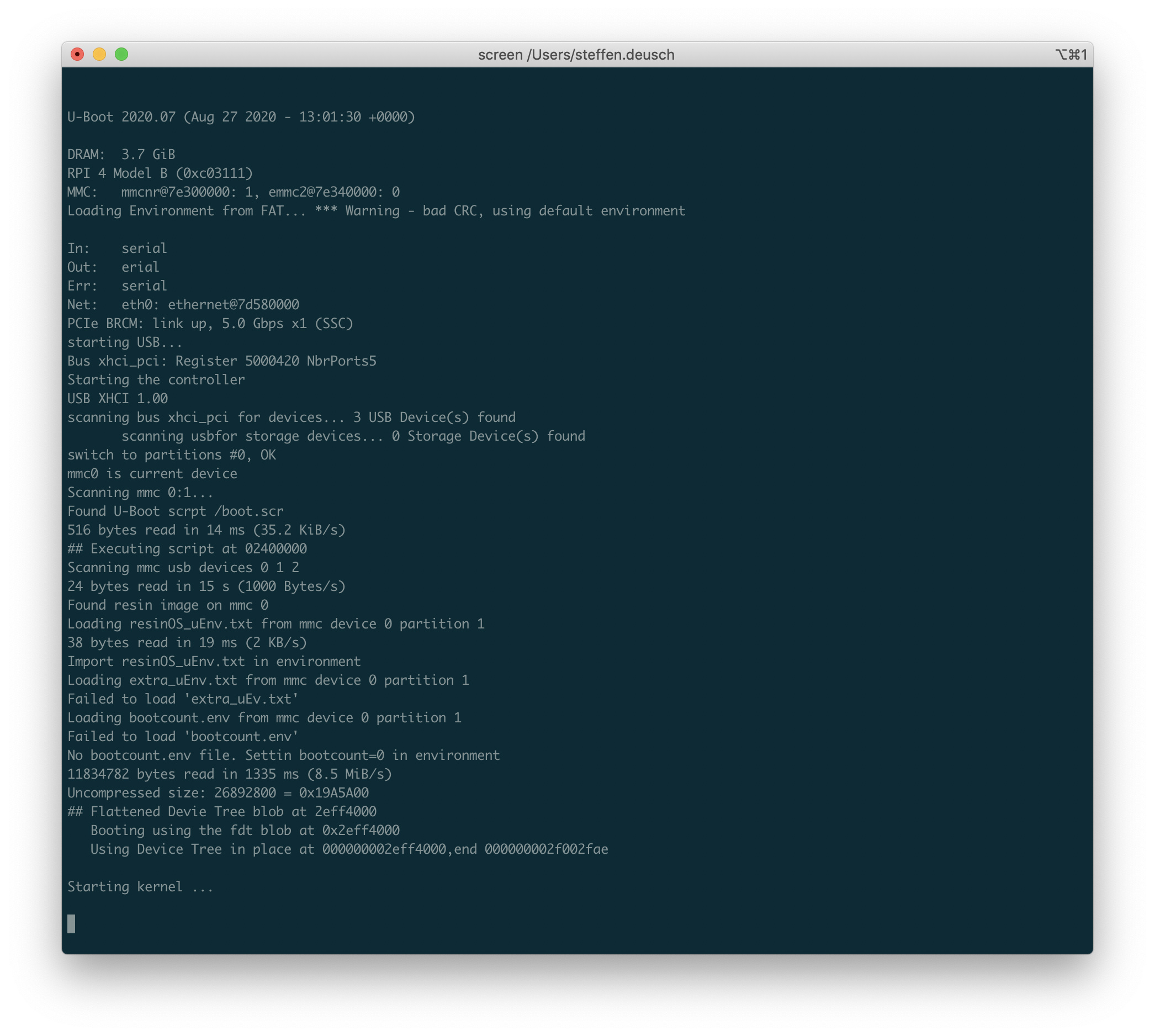
Task: Click the 'Loading extra_uEnv.txt' line
Action: pos(268,680)
